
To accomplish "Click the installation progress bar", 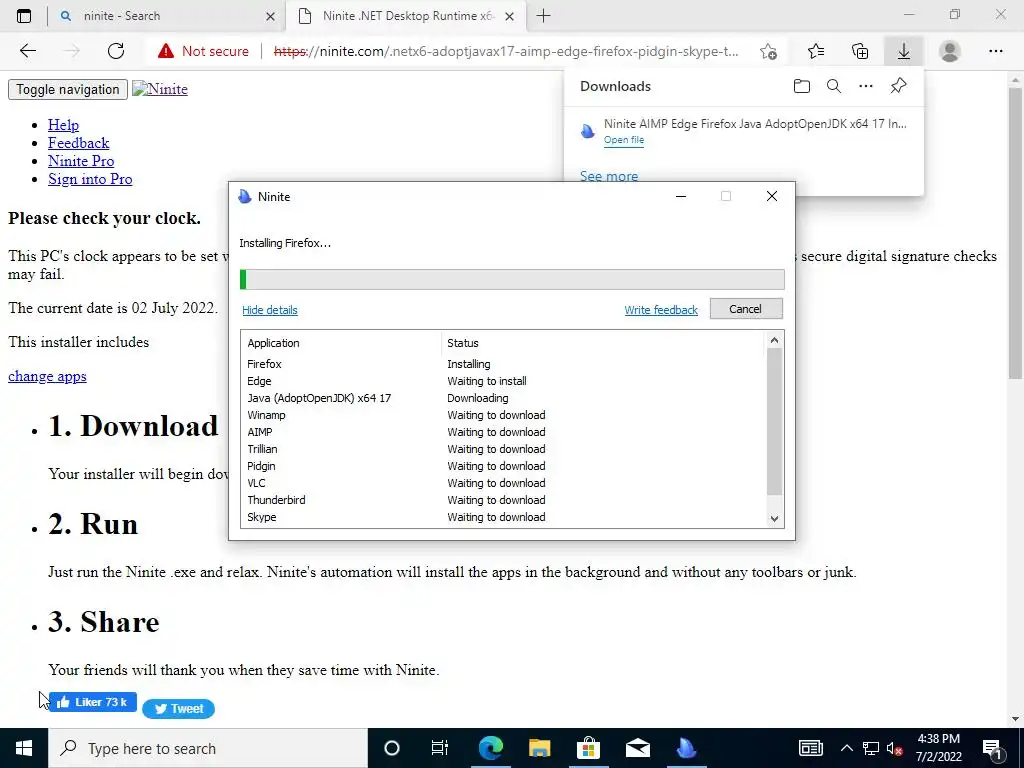I will [x=512, y=280].
